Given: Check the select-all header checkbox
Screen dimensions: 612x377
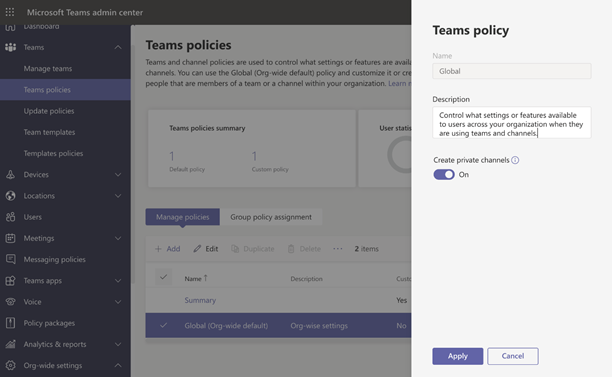Looking at the screenshot, I should pyautogui.click(x=164, y=277).
